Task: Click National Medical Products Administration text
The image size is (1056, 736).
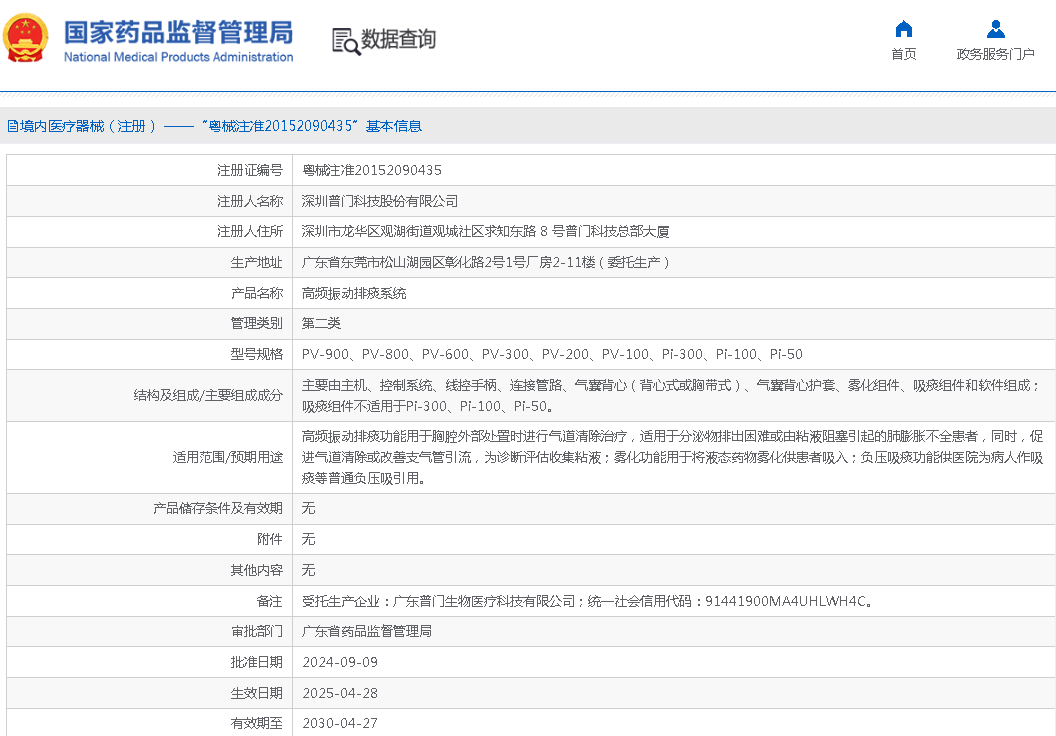Action: click(x=178, y=57)
